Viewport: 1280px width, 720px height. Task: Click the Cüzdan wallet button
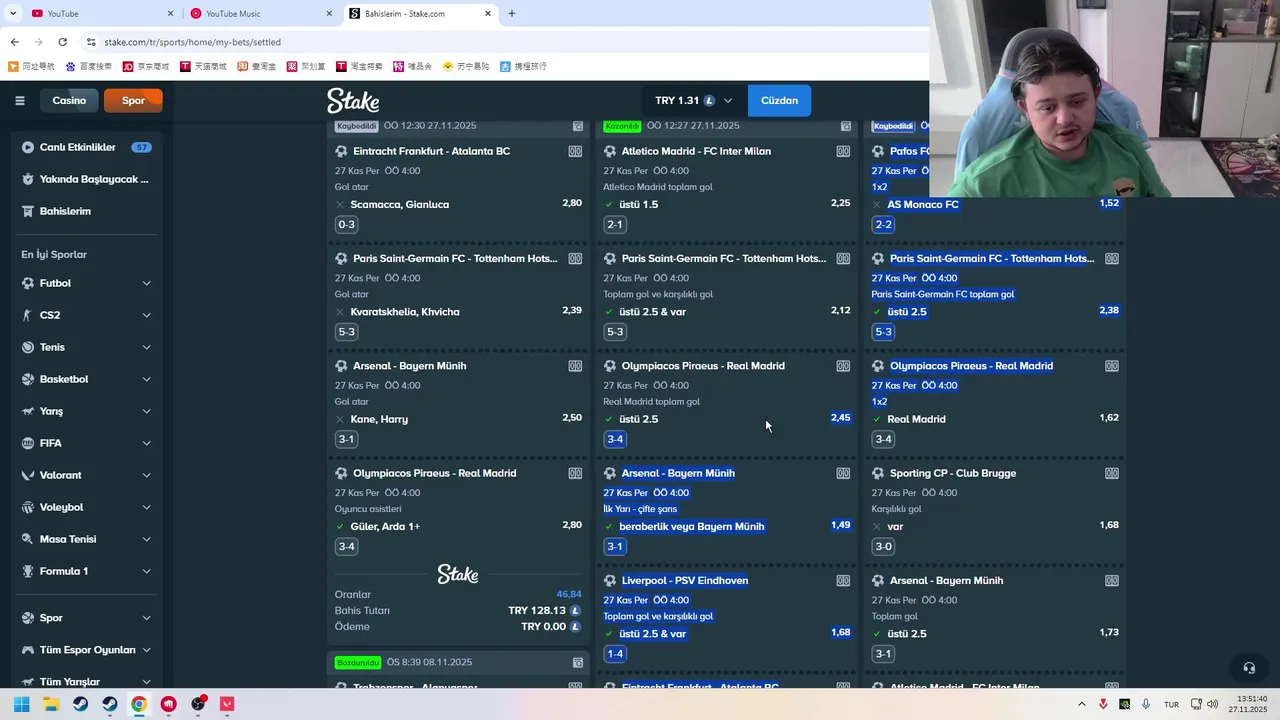(779, 101)
